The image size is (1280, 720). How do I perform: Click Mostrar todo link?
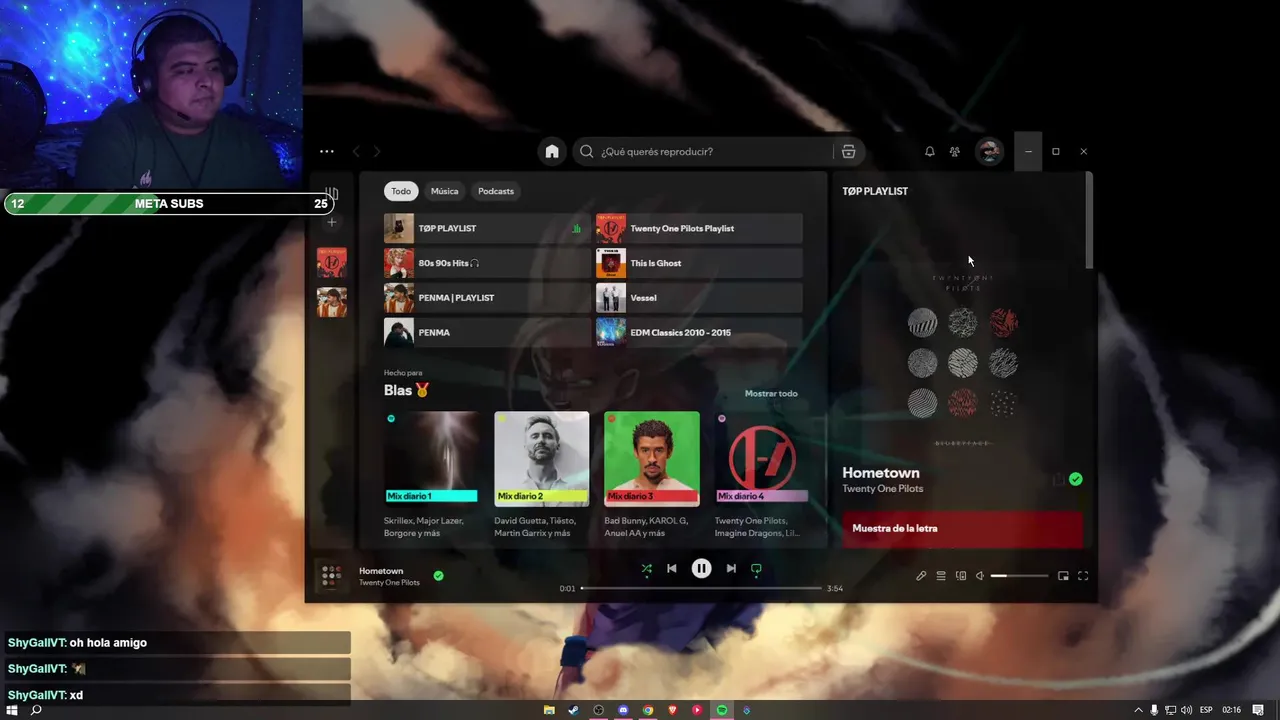771,393
